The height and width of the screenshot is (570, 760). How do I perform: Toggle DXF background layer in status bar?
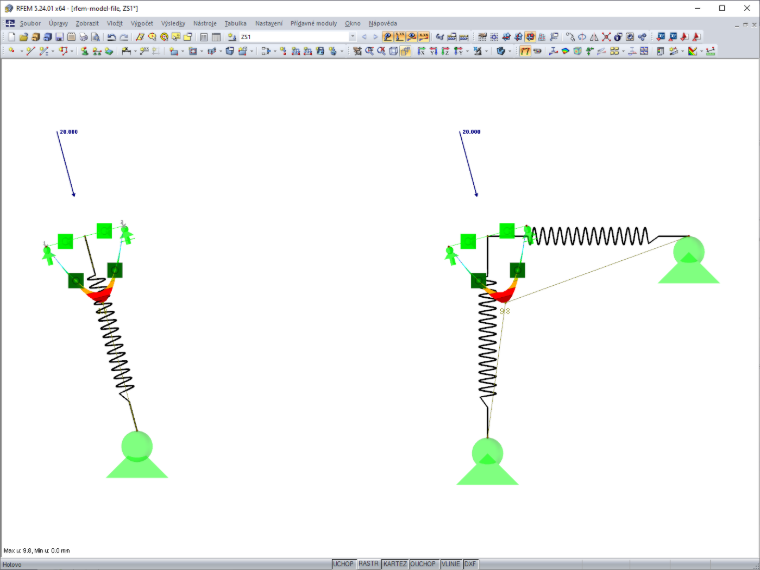coord(471,564)
